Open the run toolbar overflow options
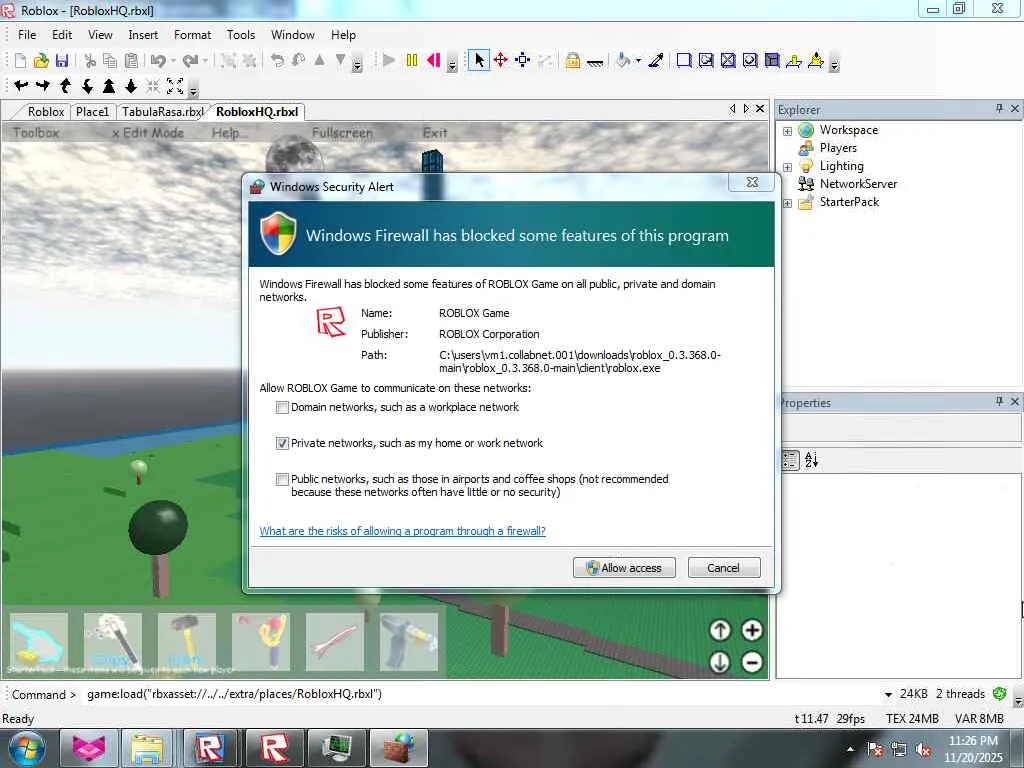 (452, 65)
